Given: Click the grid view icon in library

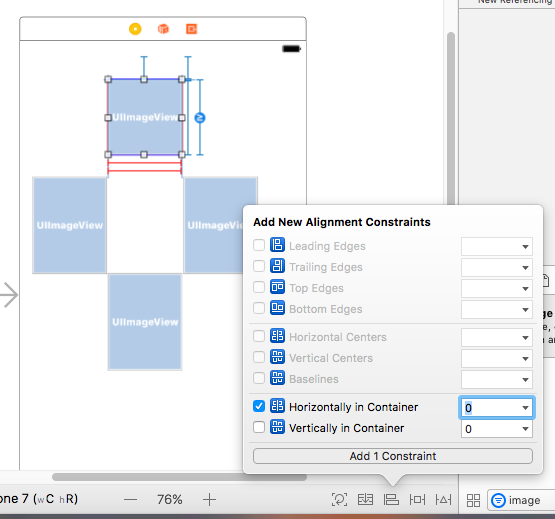Looking at the screenshot, I should 473,500.
